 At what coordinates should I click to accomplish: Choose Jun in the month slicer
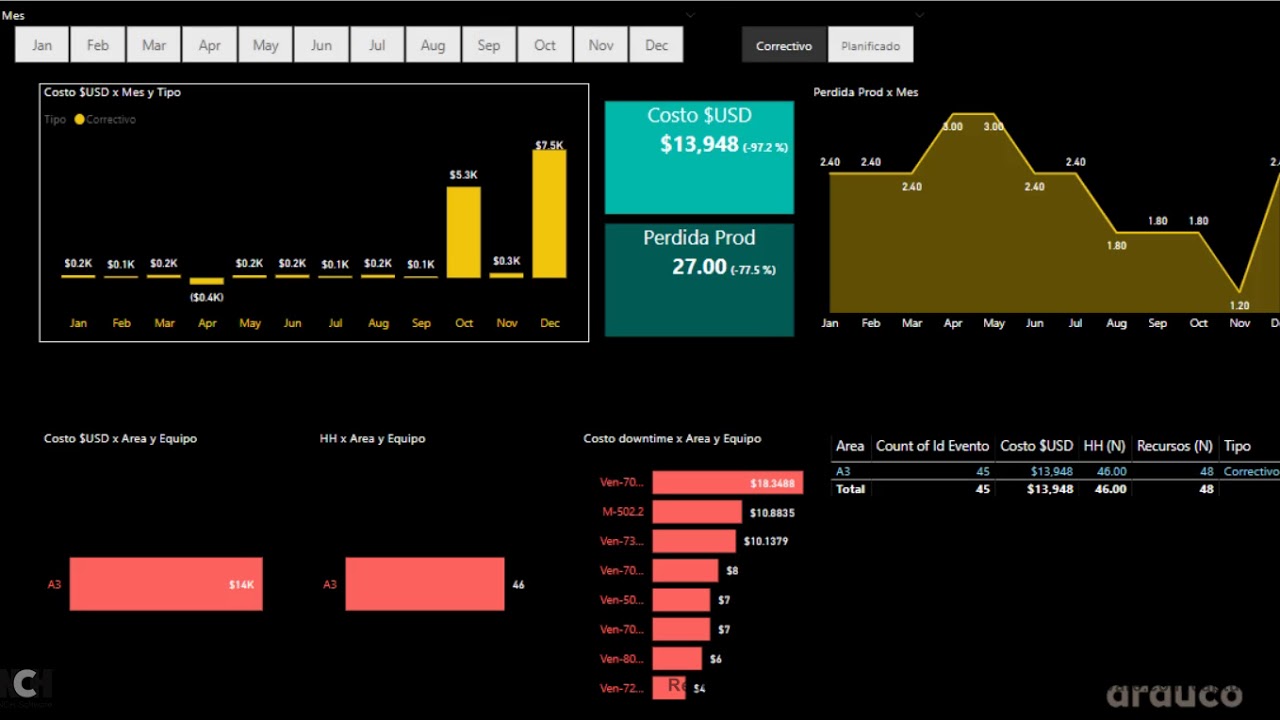(321, 45)
